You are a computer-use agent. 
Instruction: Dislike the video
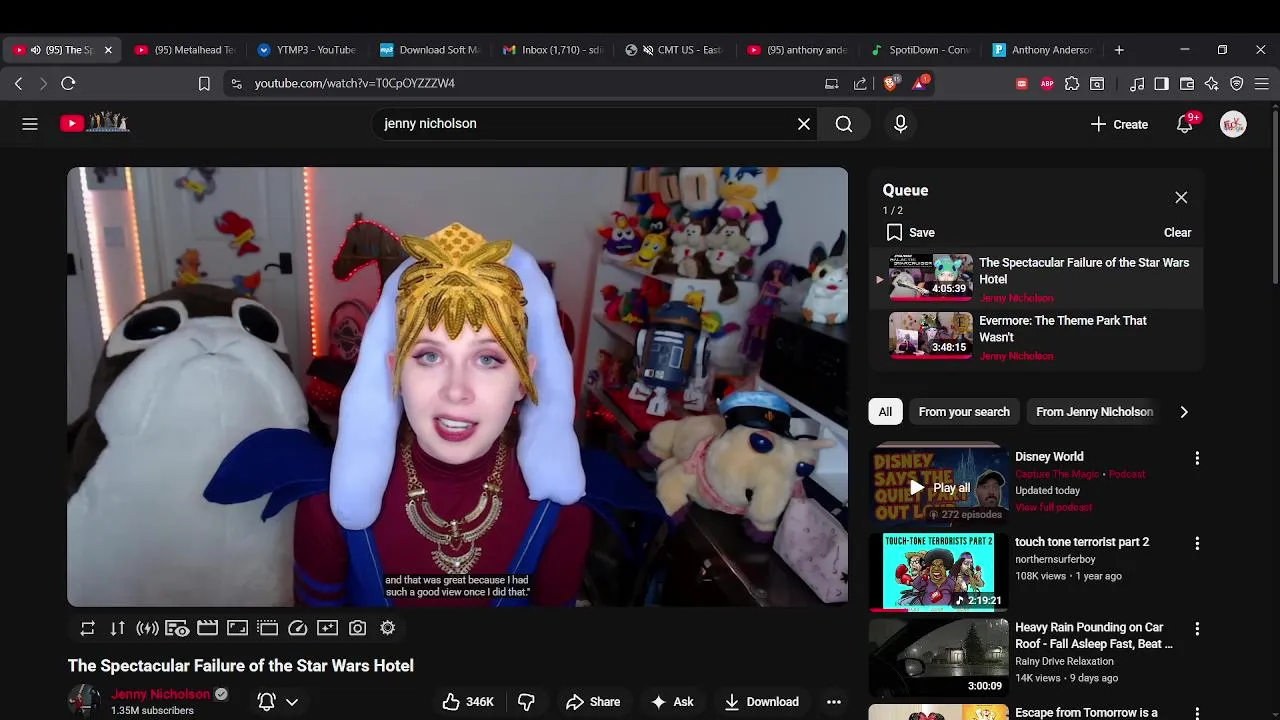pyautogui.click(x=526, y=702)
